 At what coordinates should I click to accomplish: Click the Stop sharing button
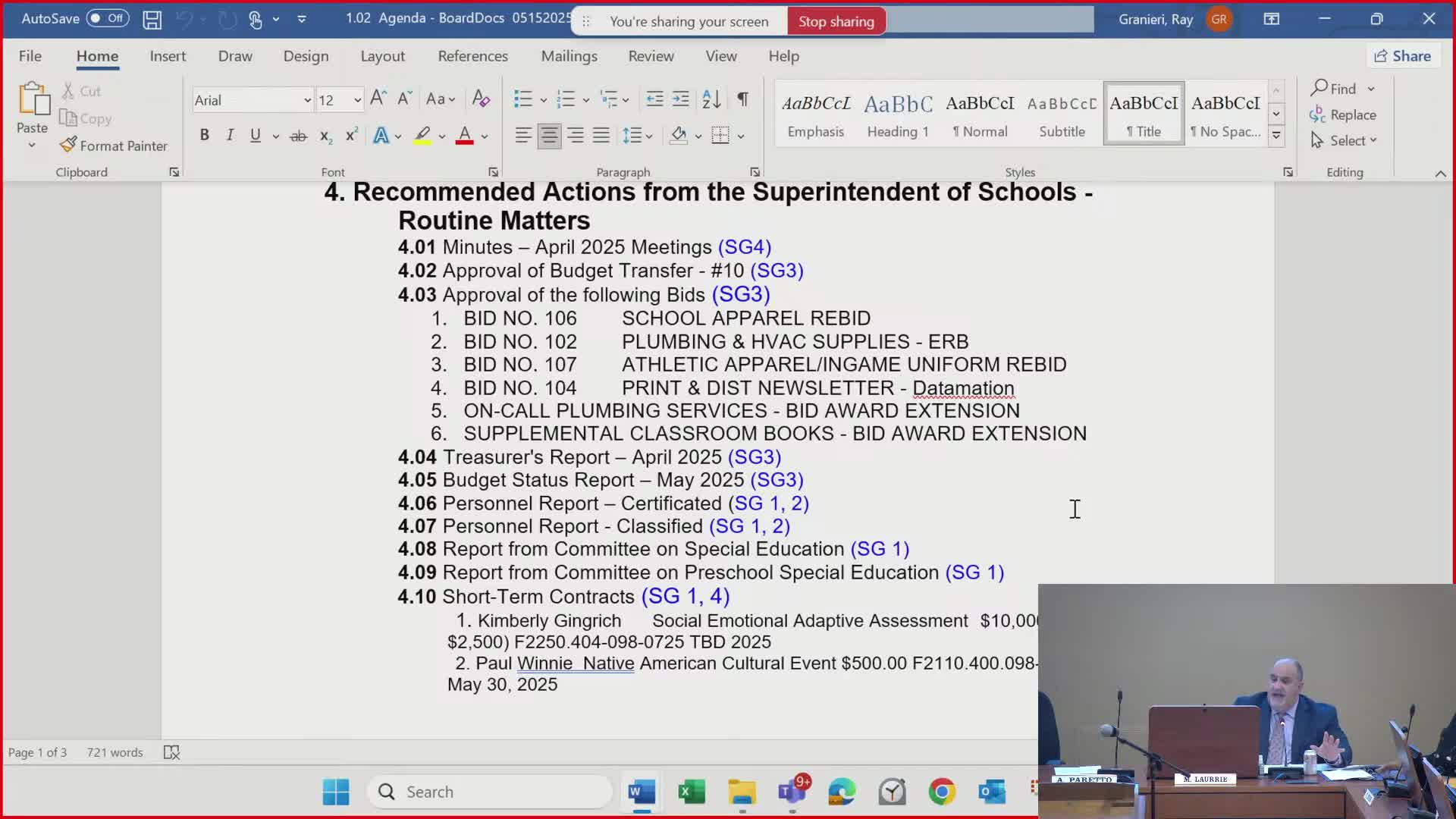tap(836, 21)
